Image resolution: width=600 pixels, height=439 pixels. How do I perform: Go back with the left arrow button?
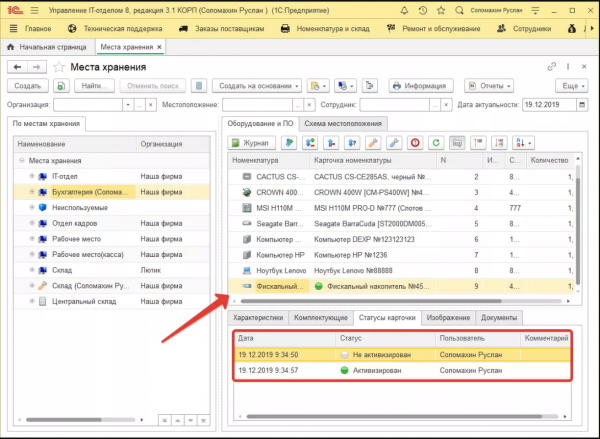coord(17,67)
